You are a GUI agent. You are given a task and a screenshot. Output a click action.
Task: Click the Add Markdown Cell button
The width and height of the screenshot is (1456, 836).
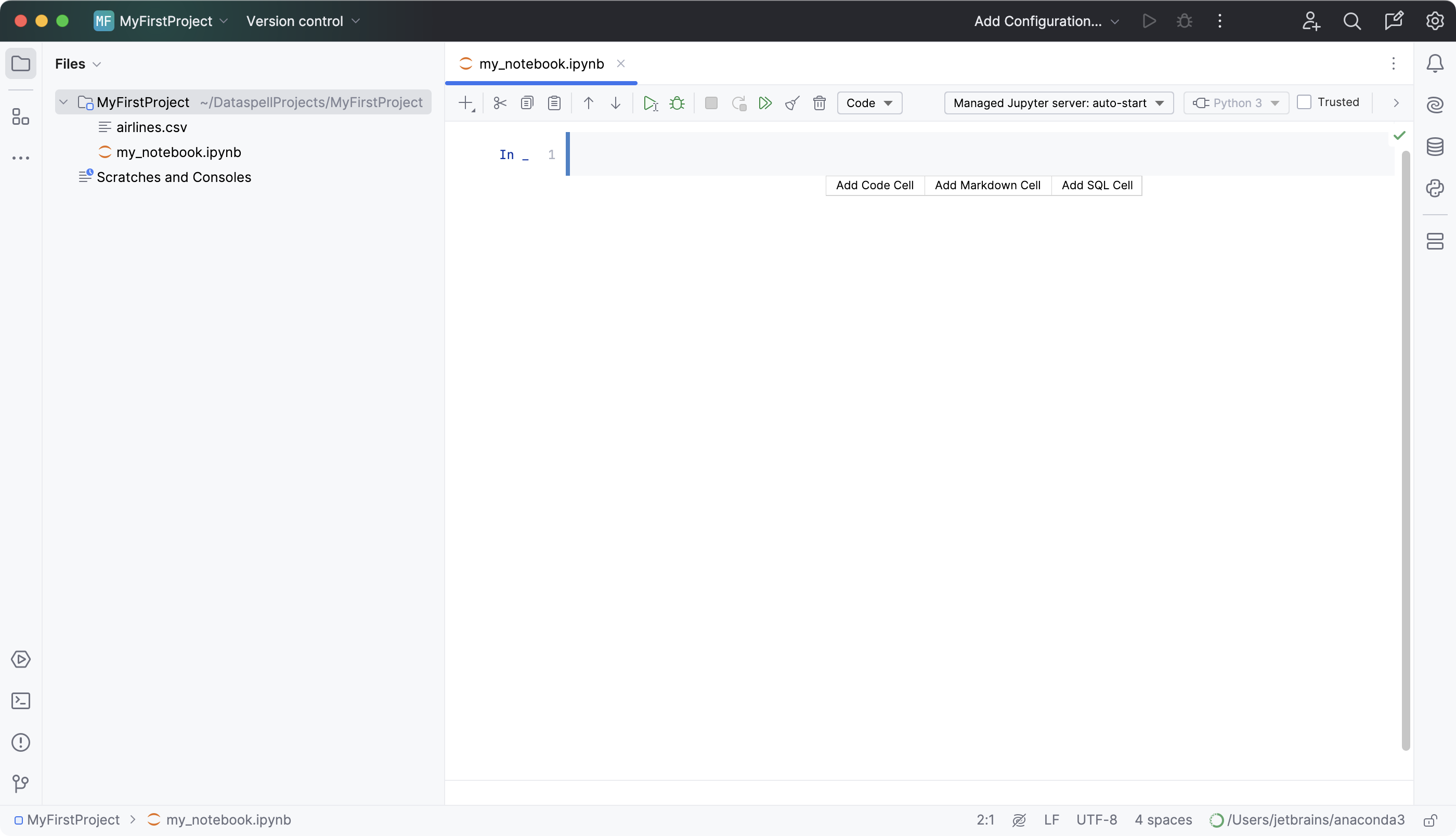point(987,186)
